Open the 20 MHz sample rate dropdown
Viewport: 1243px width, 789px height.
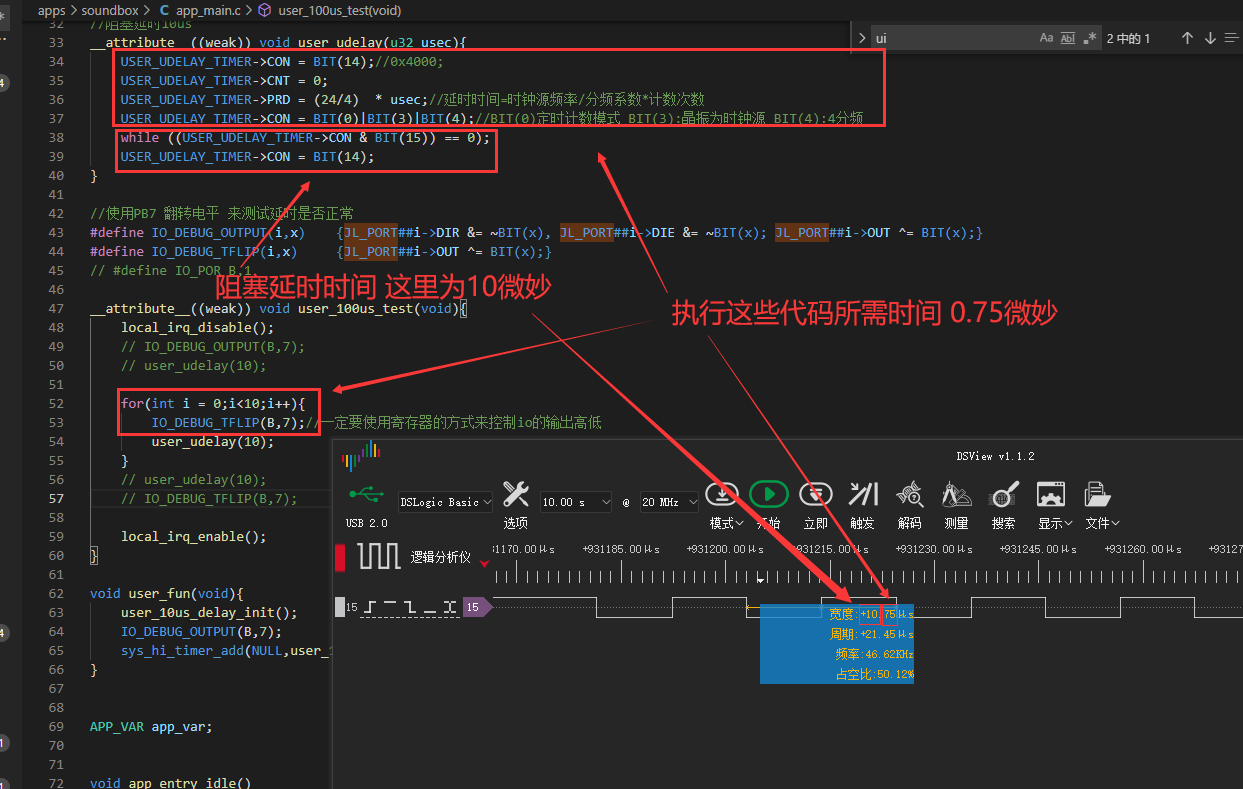tap(669, 502)
